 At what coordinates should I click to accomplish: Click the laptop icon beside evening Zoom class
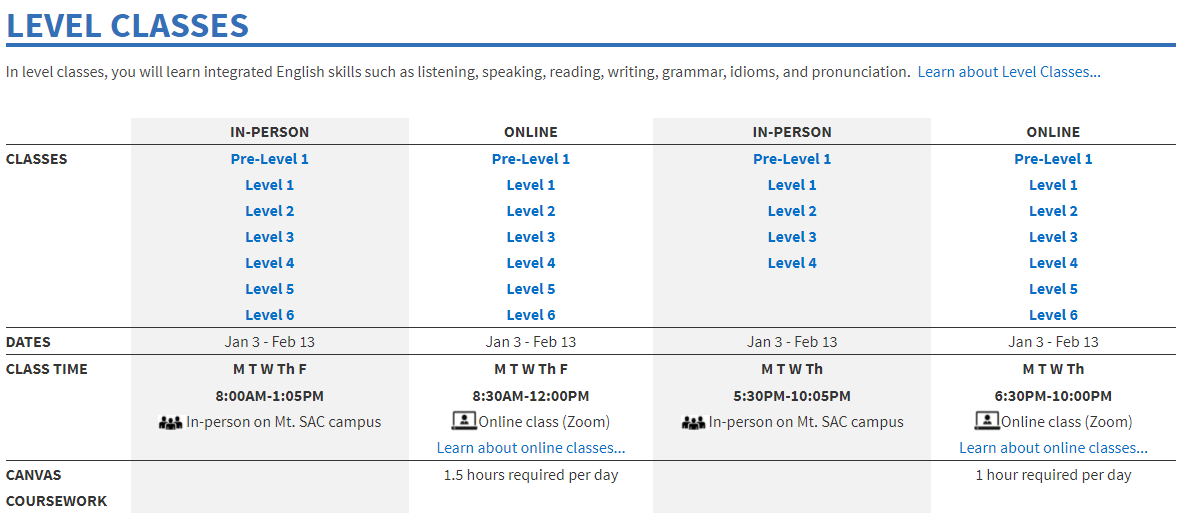point(987,421)
